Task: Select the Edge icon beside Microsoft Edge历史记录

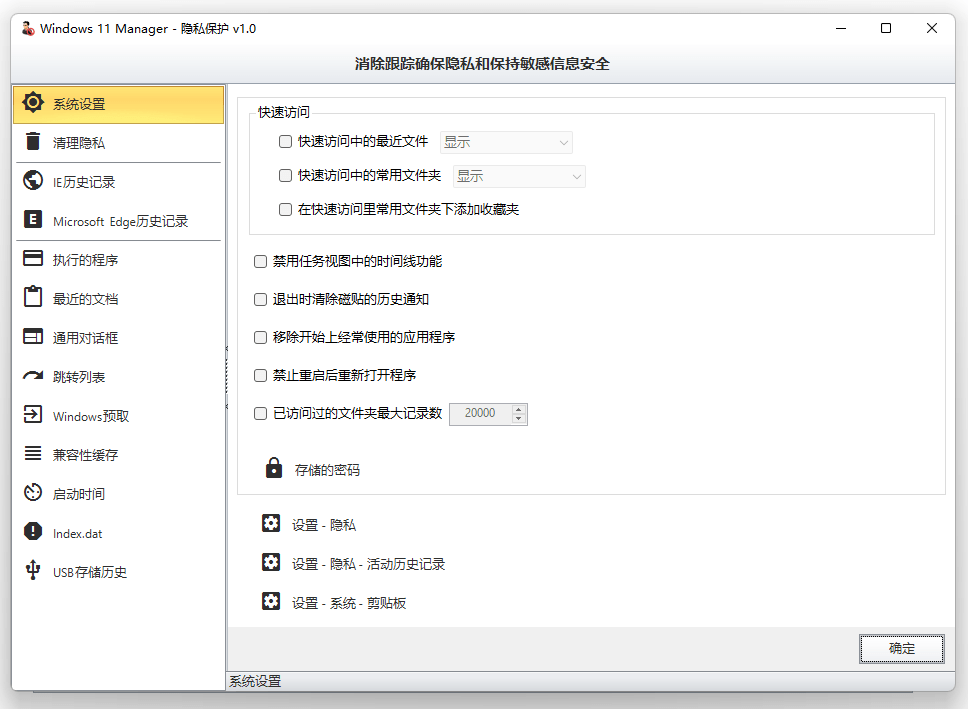Action: [x=35, y=221]
